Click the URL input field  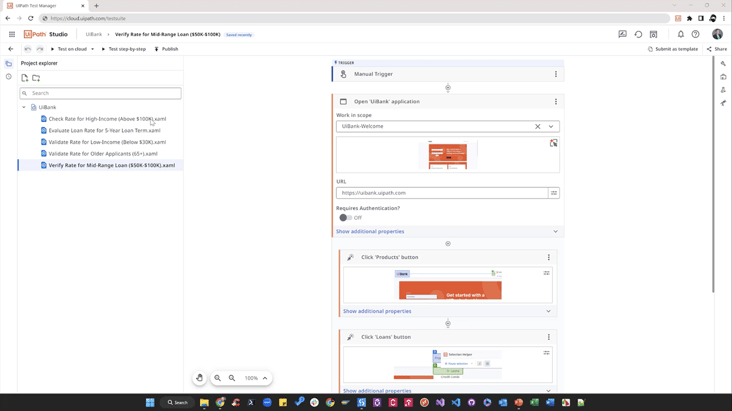coord(442,193)
